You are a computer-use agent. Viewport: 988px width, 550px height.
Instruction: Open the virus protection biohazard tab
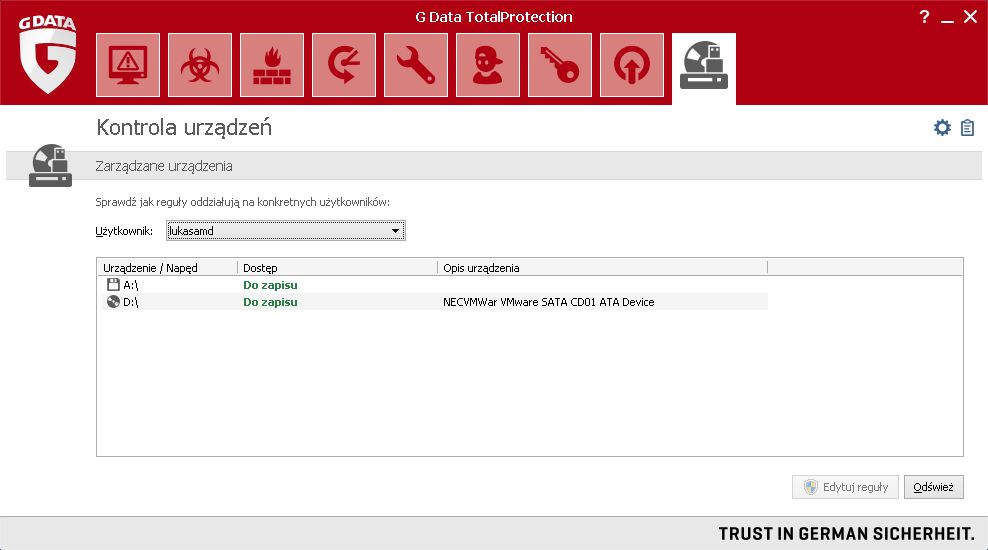click(200, 65)
